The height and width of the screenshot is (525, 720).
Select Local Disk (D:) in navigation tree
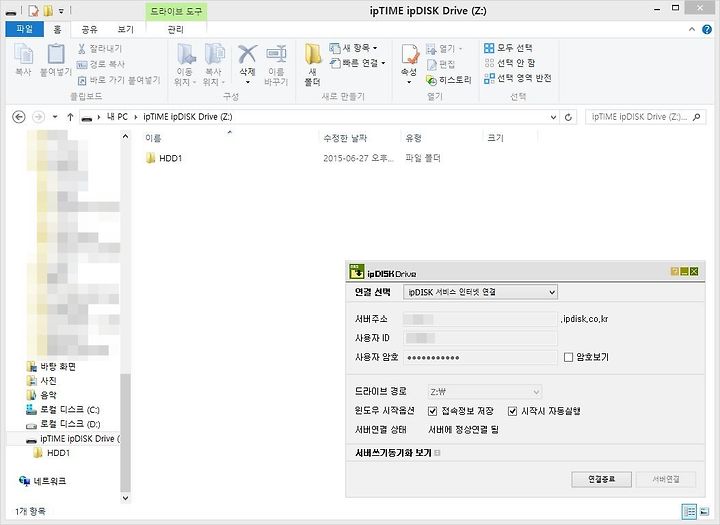point(63,424)
